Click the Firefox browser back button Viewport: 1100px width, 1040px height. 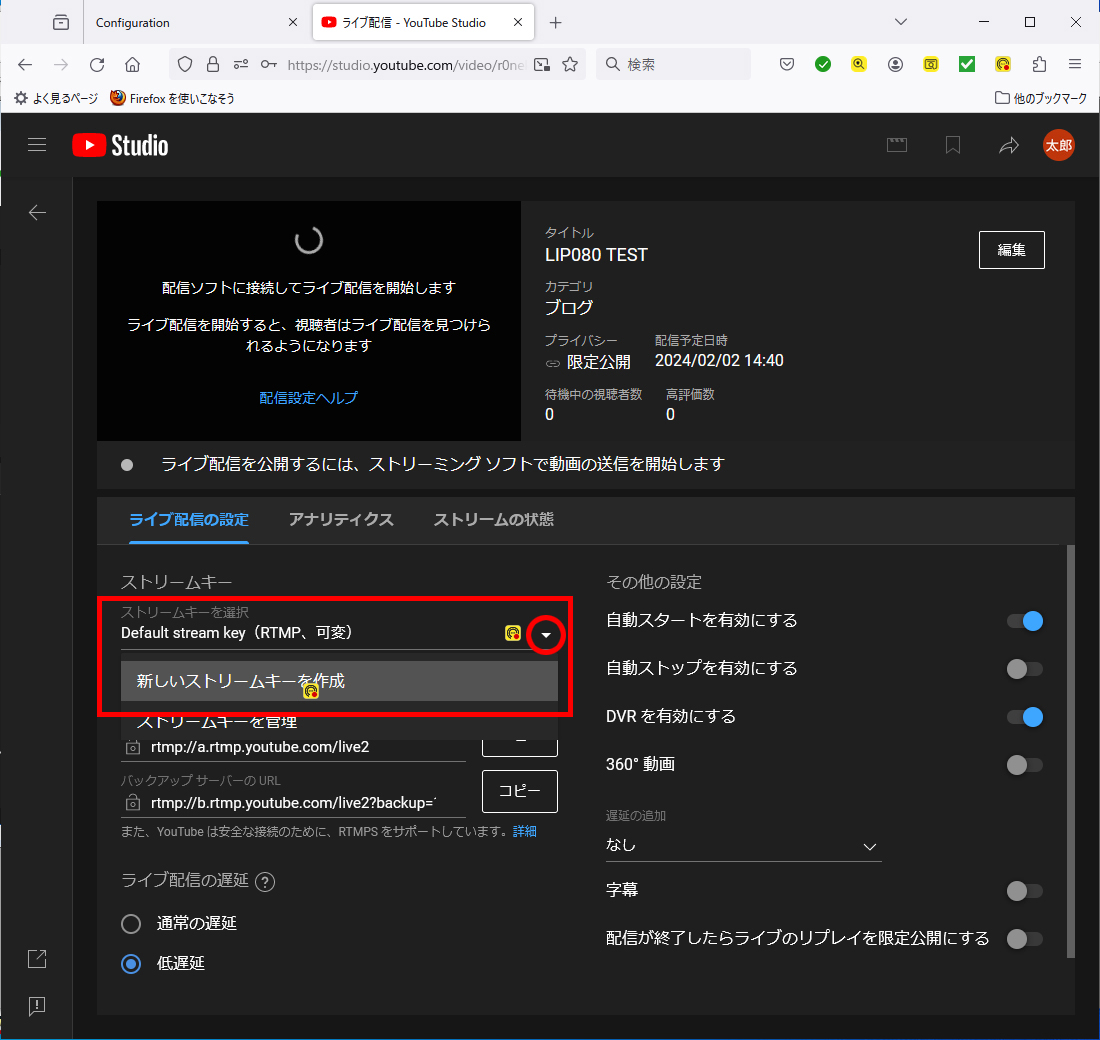[x=25, y=65]
